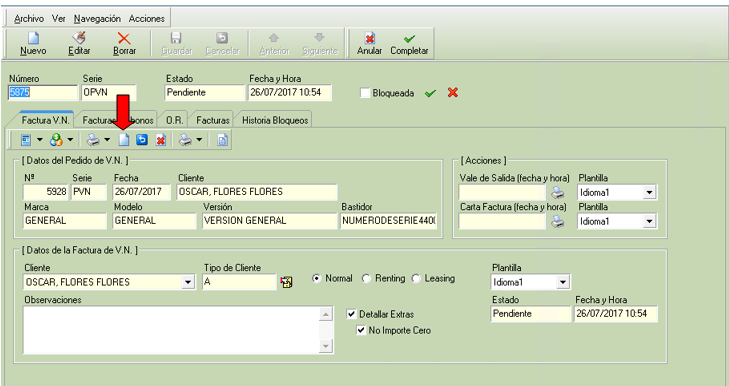This screenshot has height=386, width=729.
Task: Select the Leasing radio button
Action: point(416,279)
